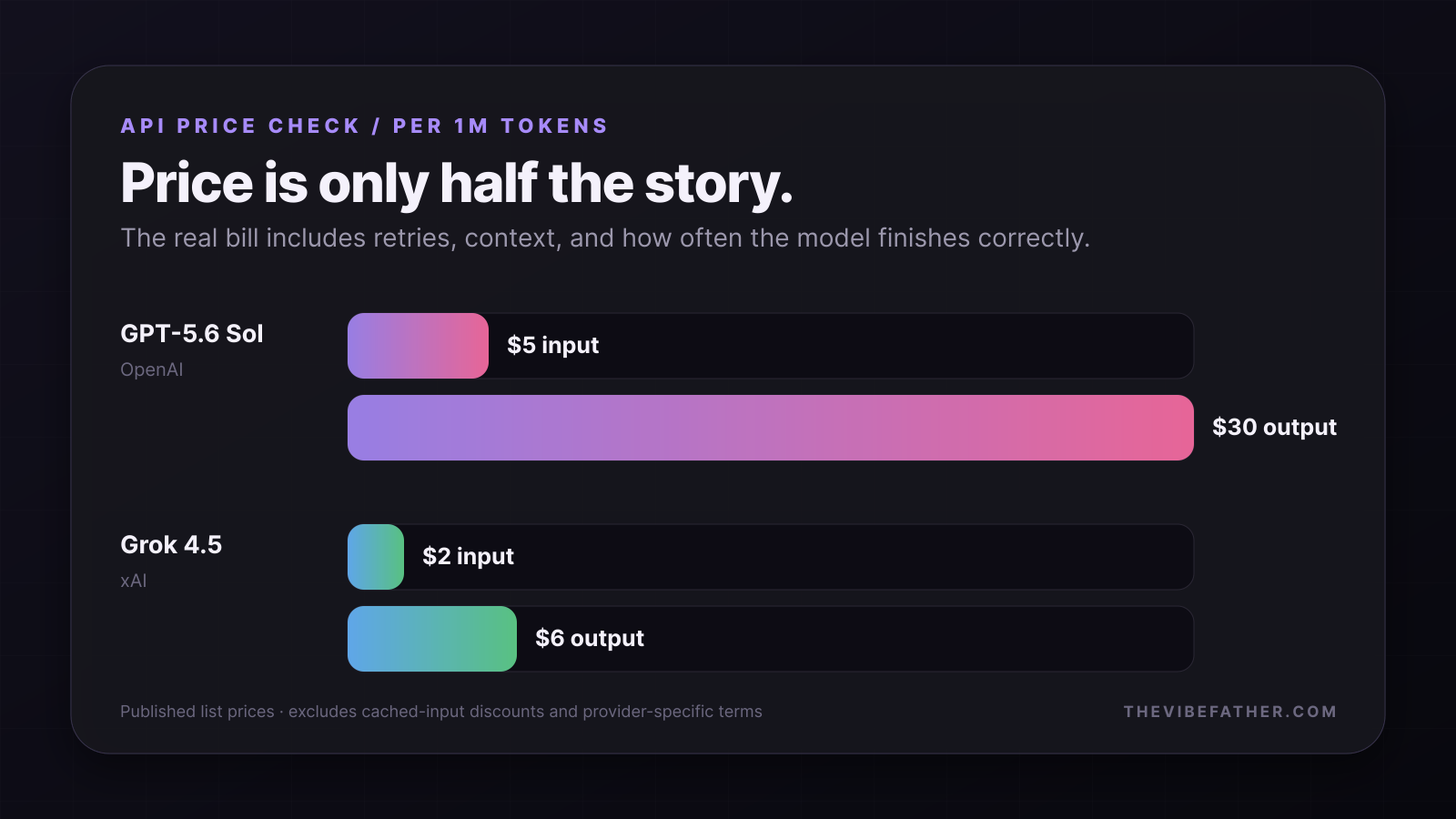Select the $6 output label
Image resolution: width=1456 pixels, height=819 pixels.
tap(590, 639)
